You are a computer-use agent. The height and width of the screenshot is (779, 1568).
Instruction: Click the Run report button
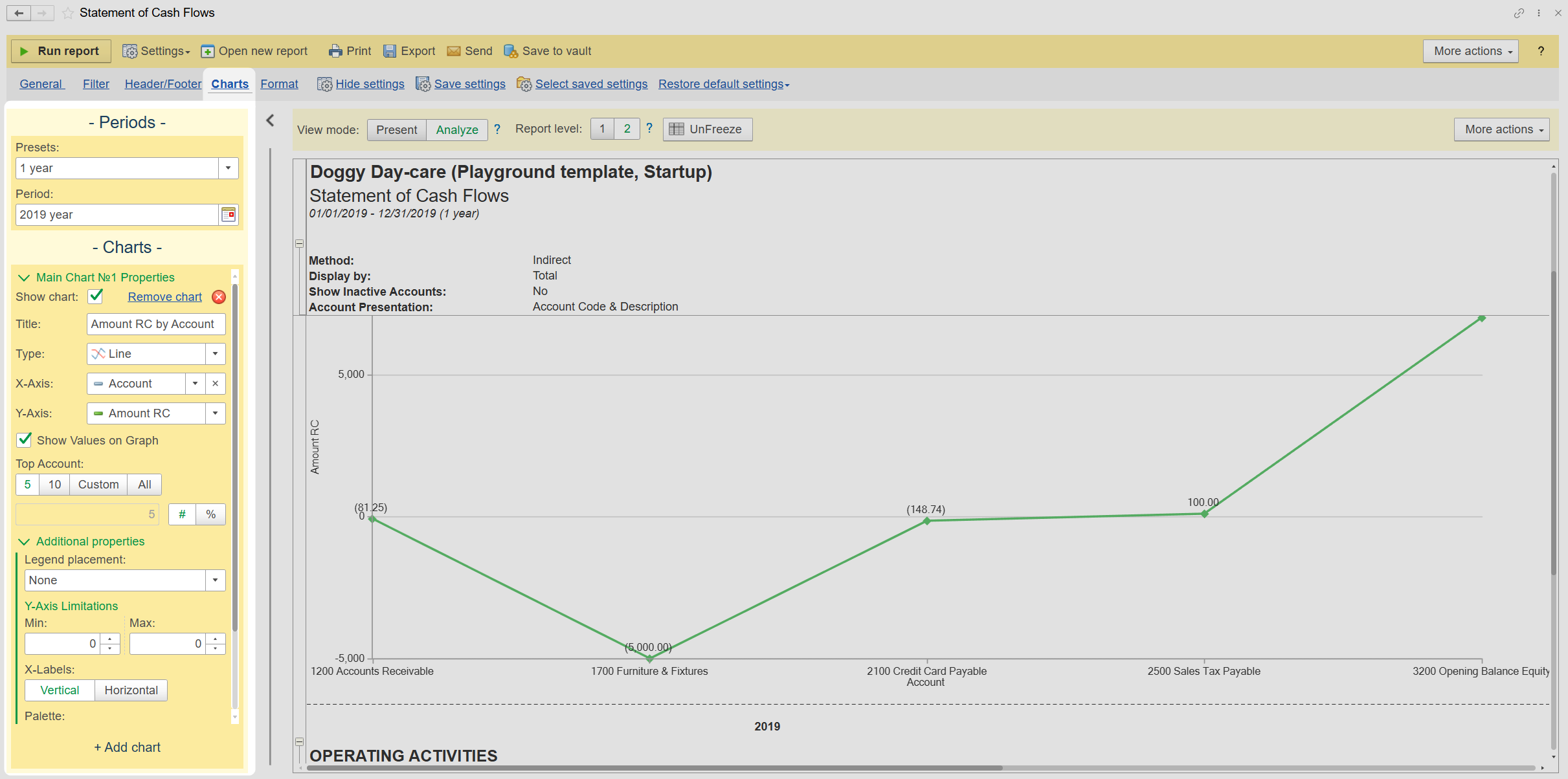(x=60, y=51)
